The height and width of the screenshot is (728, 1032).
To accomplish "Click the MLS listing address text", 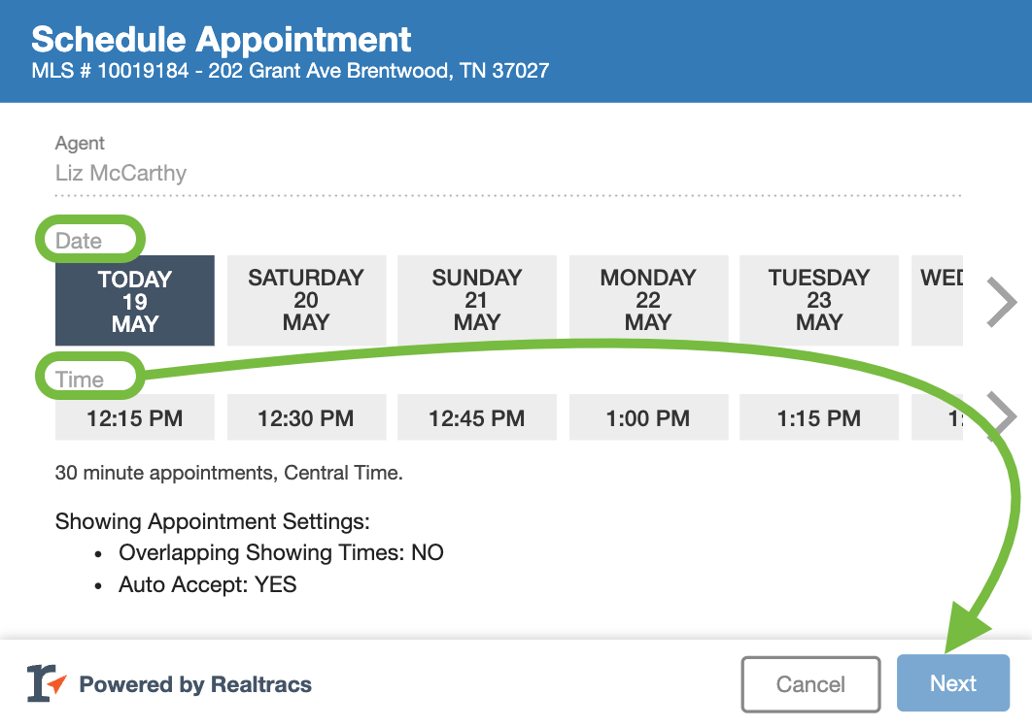I will point(289,71).
